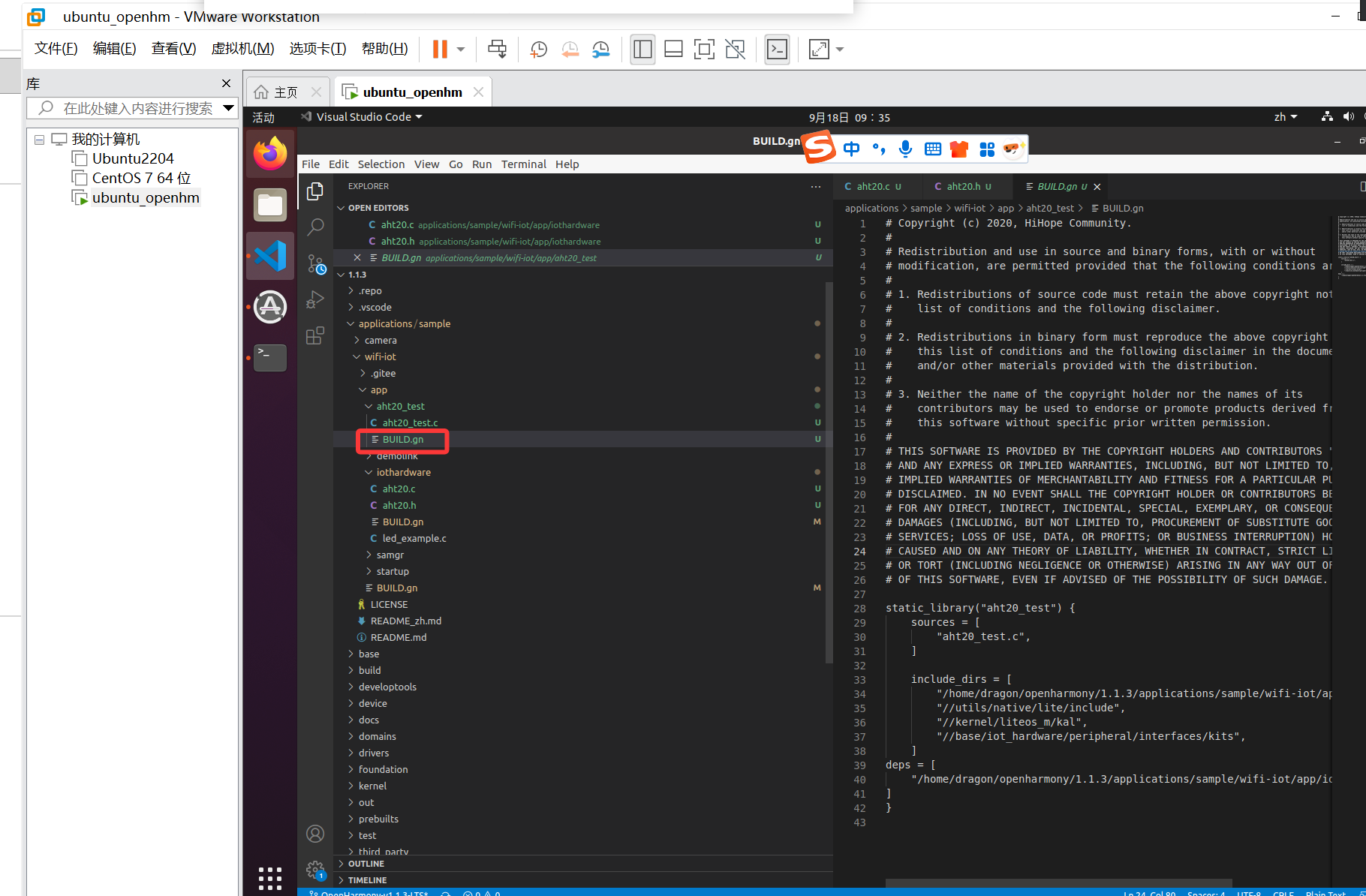1366x896 pixels.
Task: Open Sogou toolbox grid icon
Action: [987, 149]
